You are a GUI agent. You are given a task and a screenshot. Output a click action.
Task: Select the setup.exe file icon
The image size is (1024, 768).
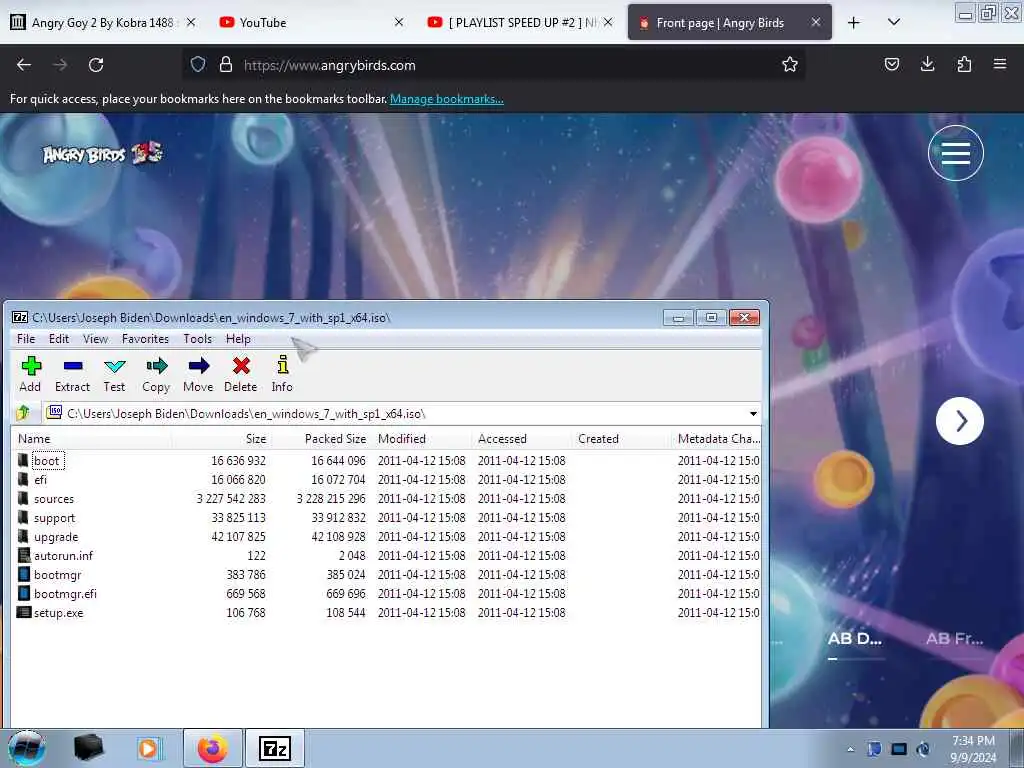point(24,613)
